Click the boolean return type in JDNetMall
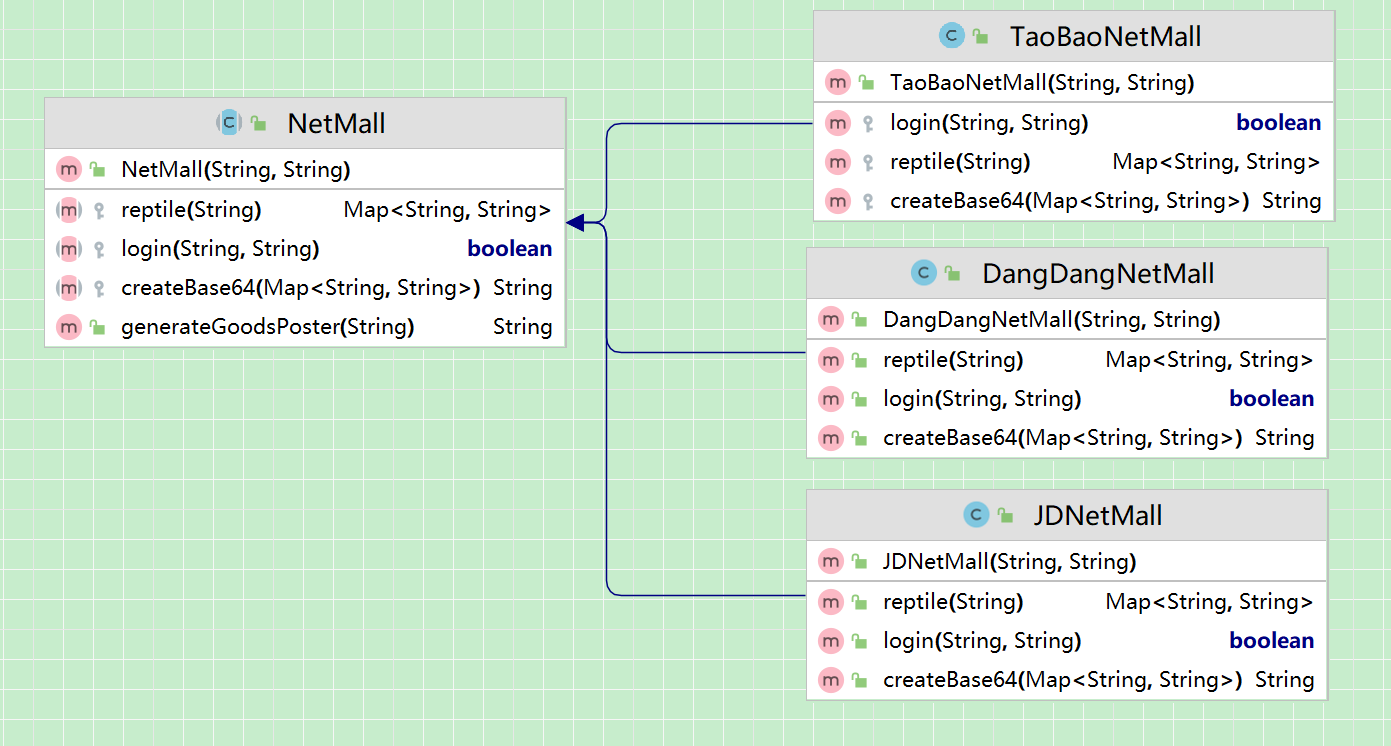The image size is (1391, 746). pyautogui.click(x=1271, y=640)
